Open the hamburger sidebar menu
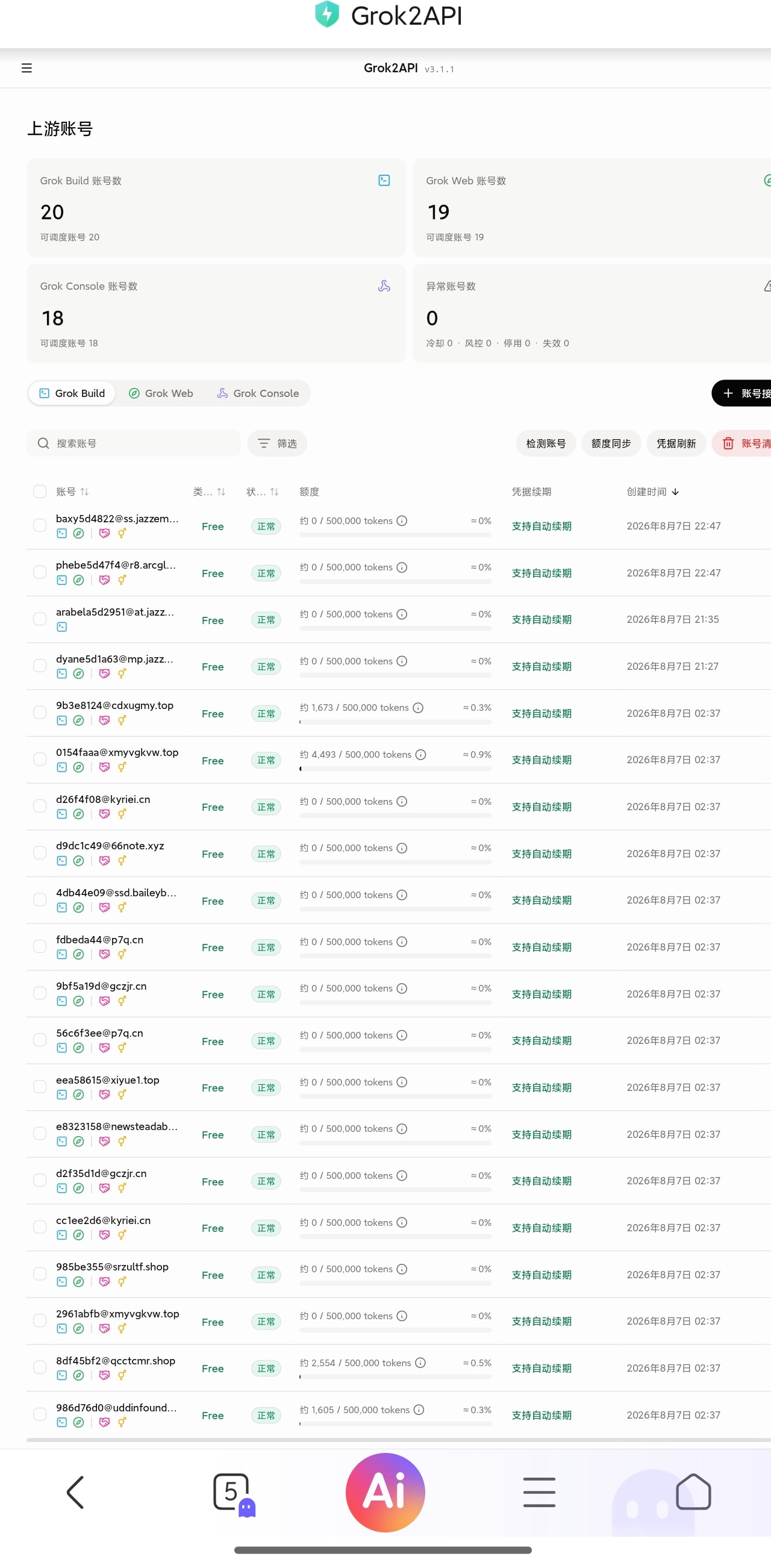 coord(27,68)
